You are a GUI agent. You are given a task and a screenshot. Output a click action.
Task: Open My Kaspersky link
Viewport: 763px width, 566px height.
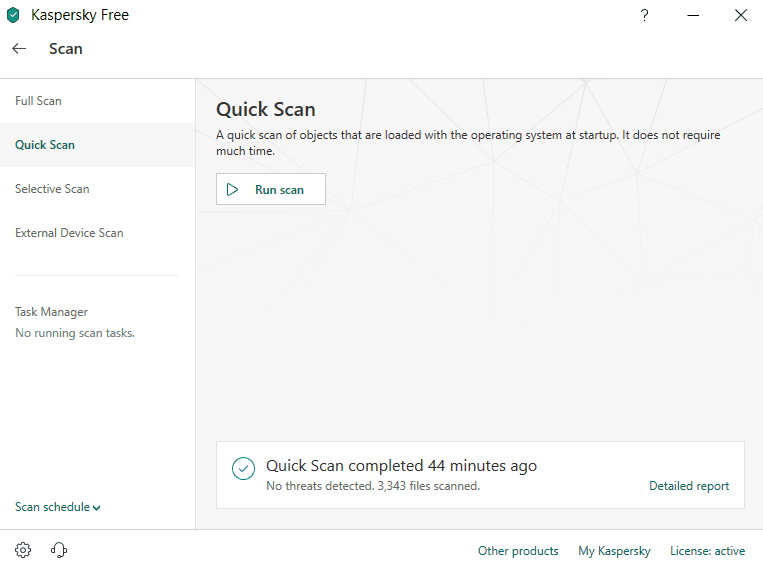pos(614,551)
